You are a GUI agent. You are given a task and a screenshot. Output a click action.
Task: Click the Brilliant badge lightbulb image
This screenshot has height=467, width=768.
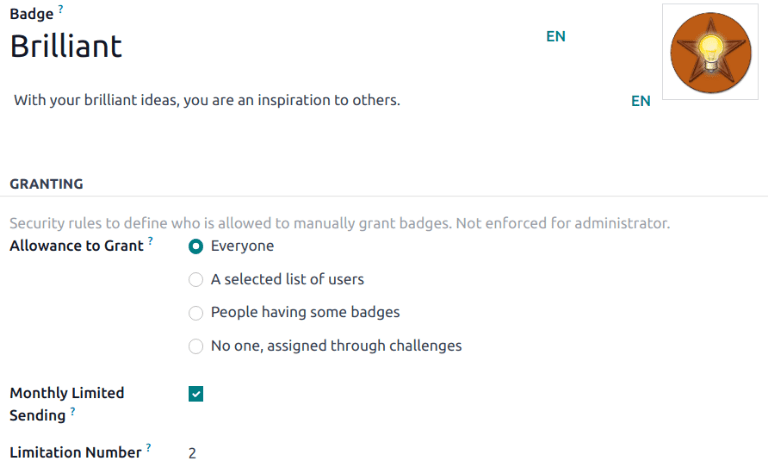pyautogui.click(x=710, y=50)
